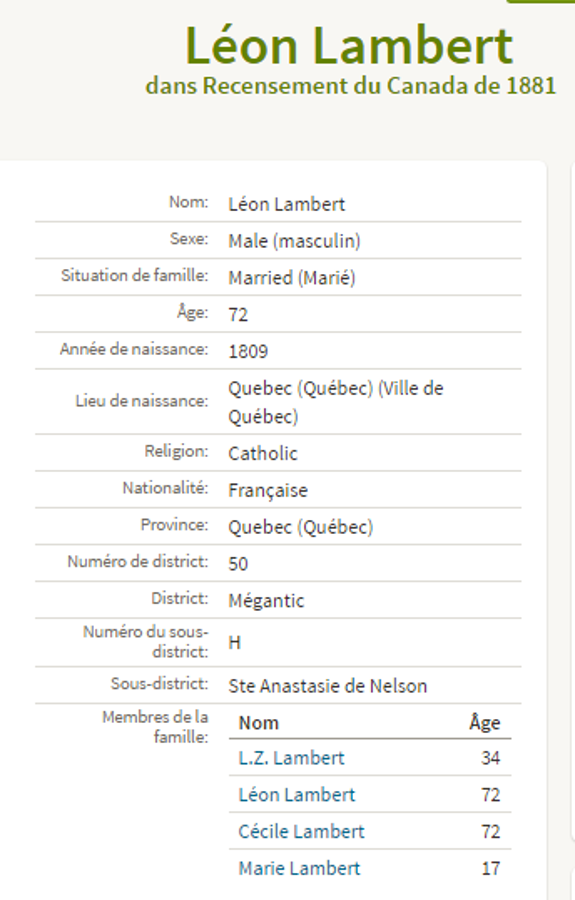Select the Ville de Québec birthplace value
The height and width of the screenshot is (900, 575).
pyautogui.click(x=336, y=402)
